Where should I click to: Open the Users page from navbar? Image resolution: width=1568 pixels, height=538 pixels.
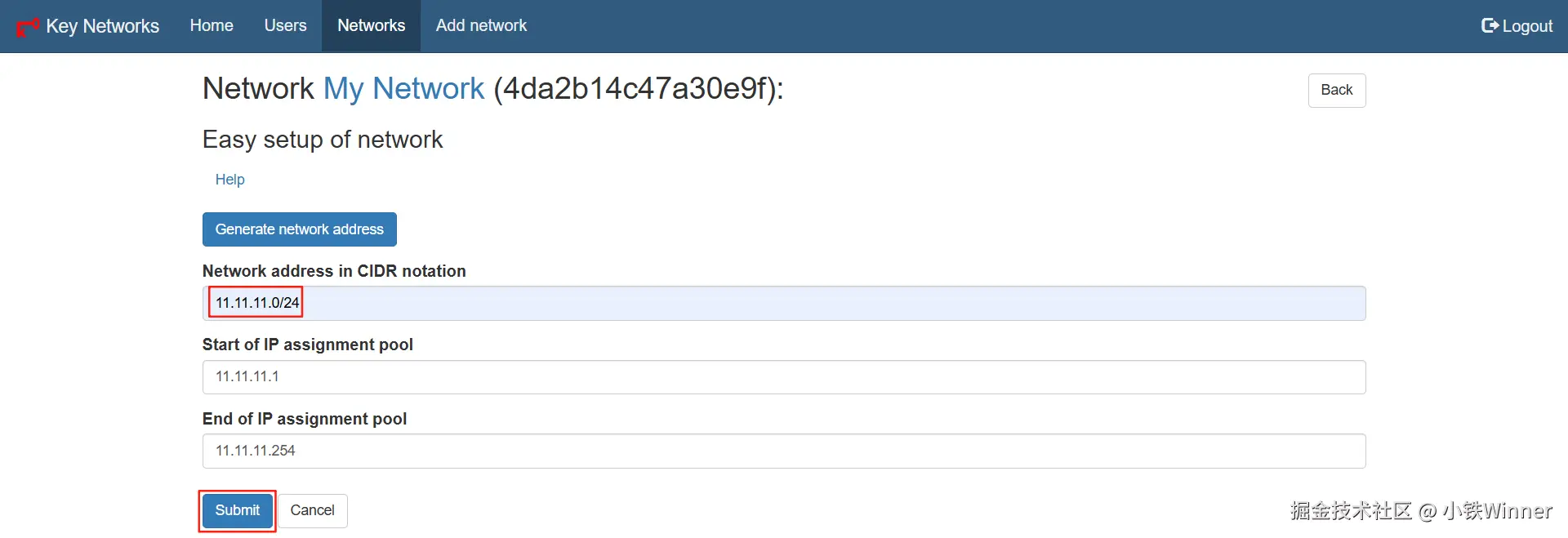coord(285,25)
